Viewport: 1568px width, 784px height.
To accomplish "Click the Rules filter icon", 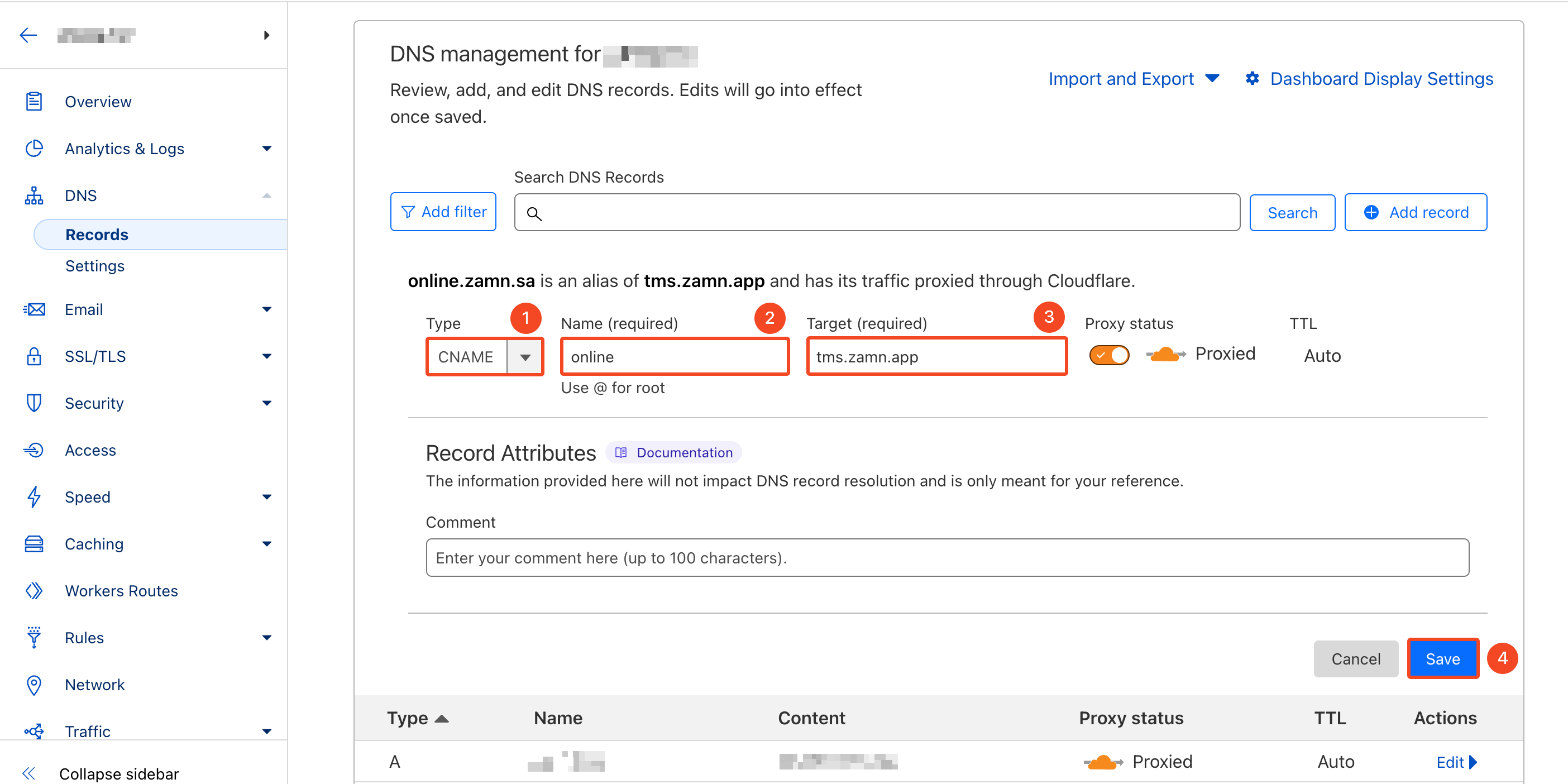I will pos(34,637).
